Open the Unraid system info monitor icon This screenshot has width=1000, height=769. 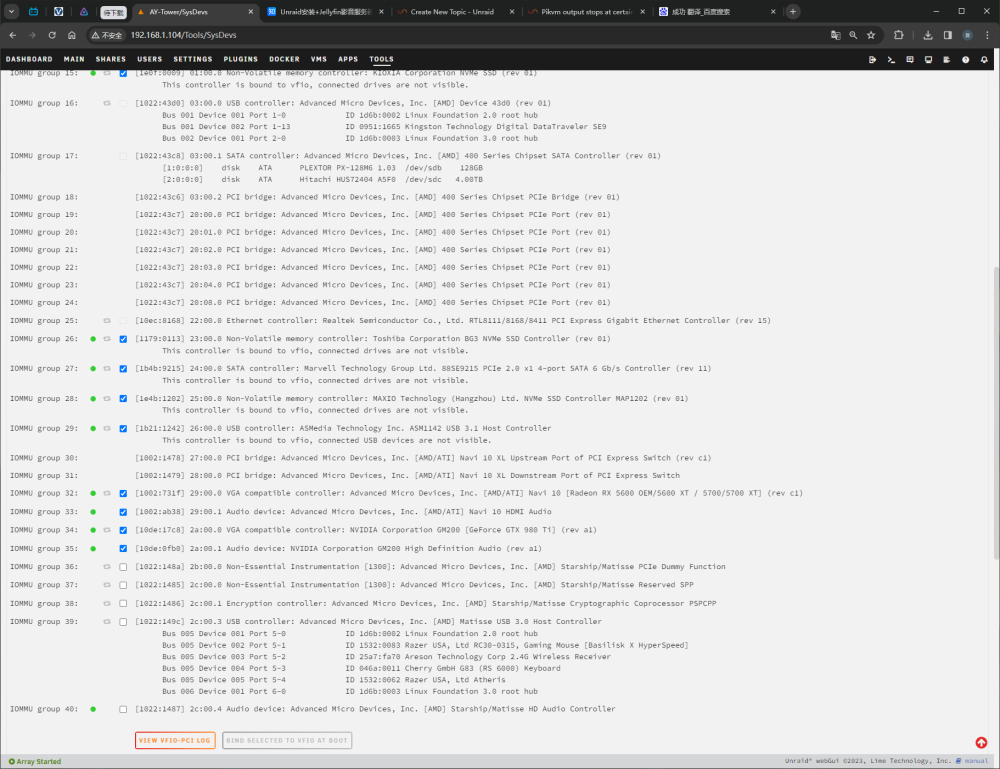pos(929,59)
